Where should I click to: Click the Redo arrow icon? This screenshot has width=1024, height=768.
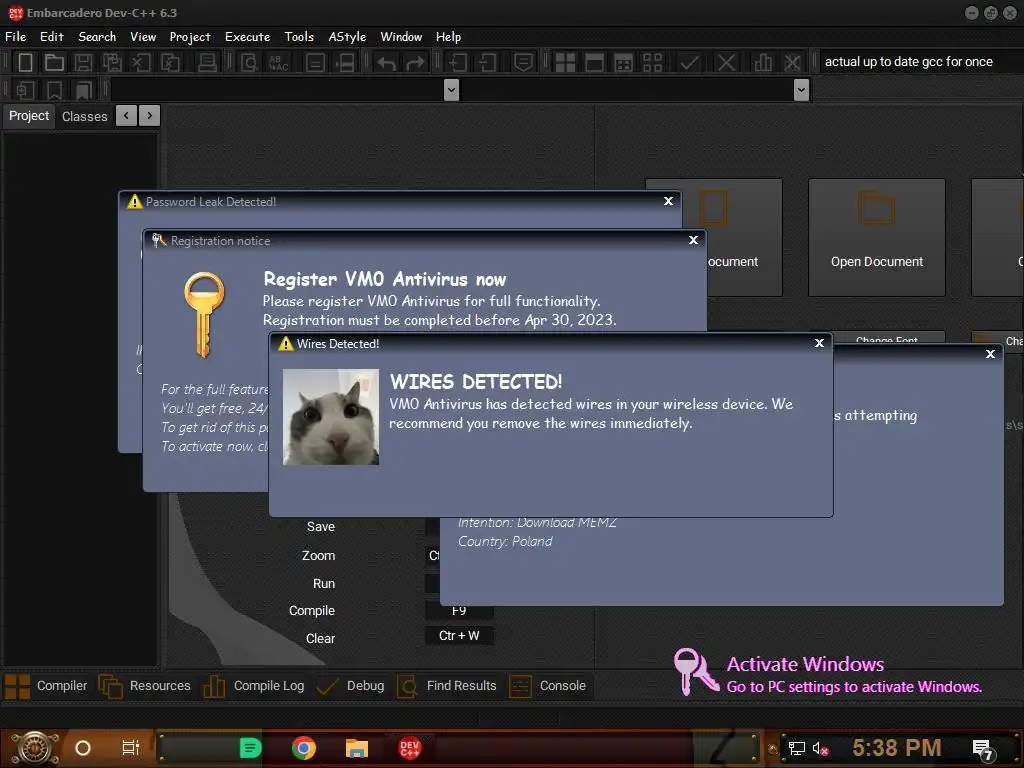tap(415, 63)
